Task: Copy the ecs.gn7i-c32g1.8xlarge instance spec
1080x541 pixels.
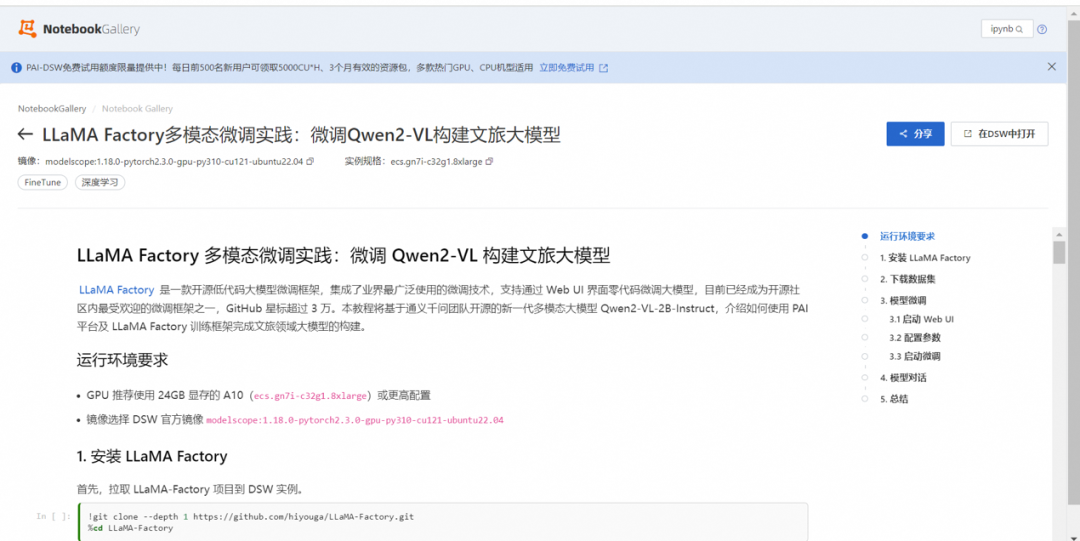Action: coord(490,161)
